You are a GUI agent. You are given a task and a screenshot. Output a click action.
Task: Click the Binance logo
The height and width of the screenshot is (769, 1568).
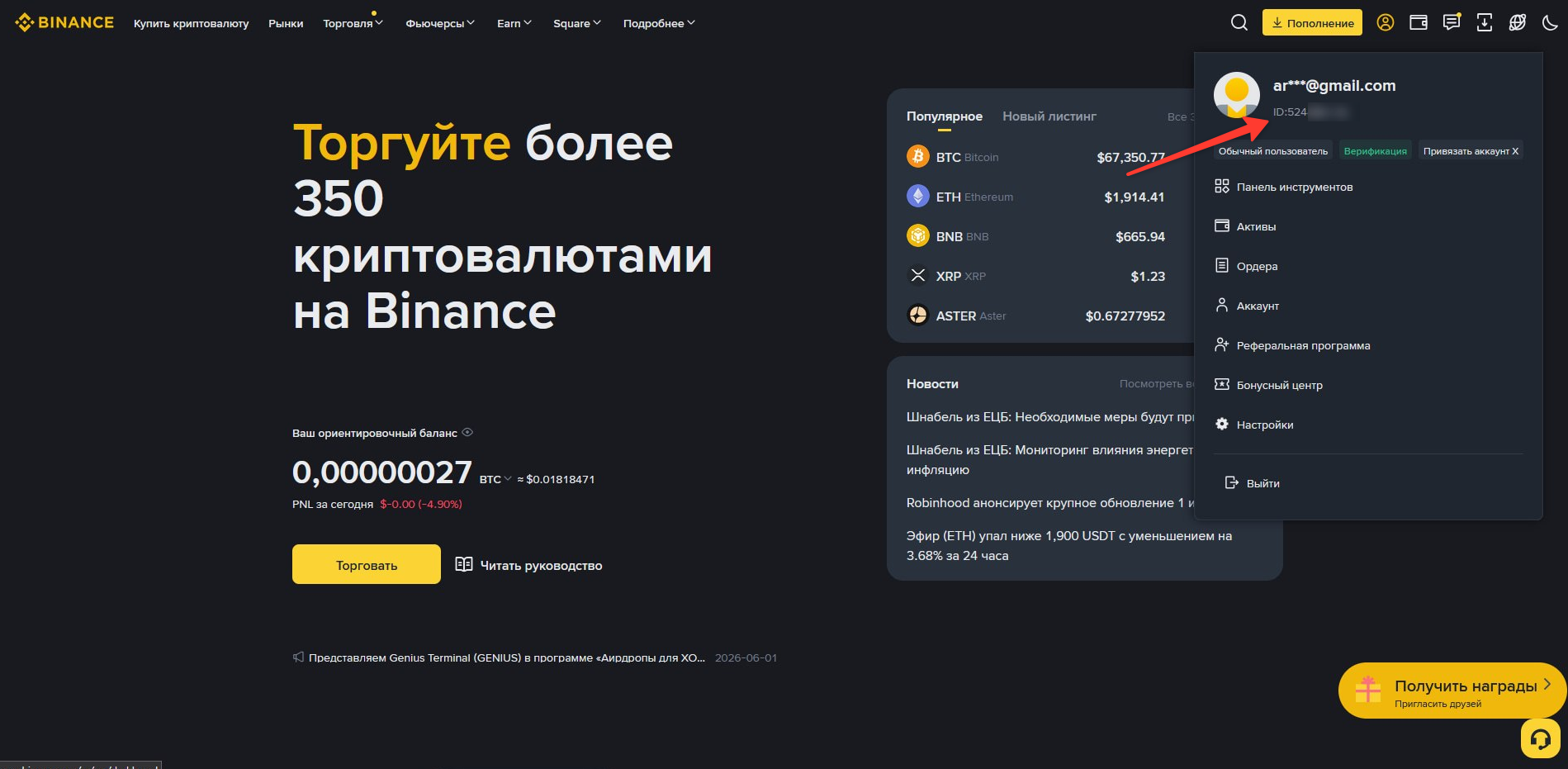tap(64, 22)
